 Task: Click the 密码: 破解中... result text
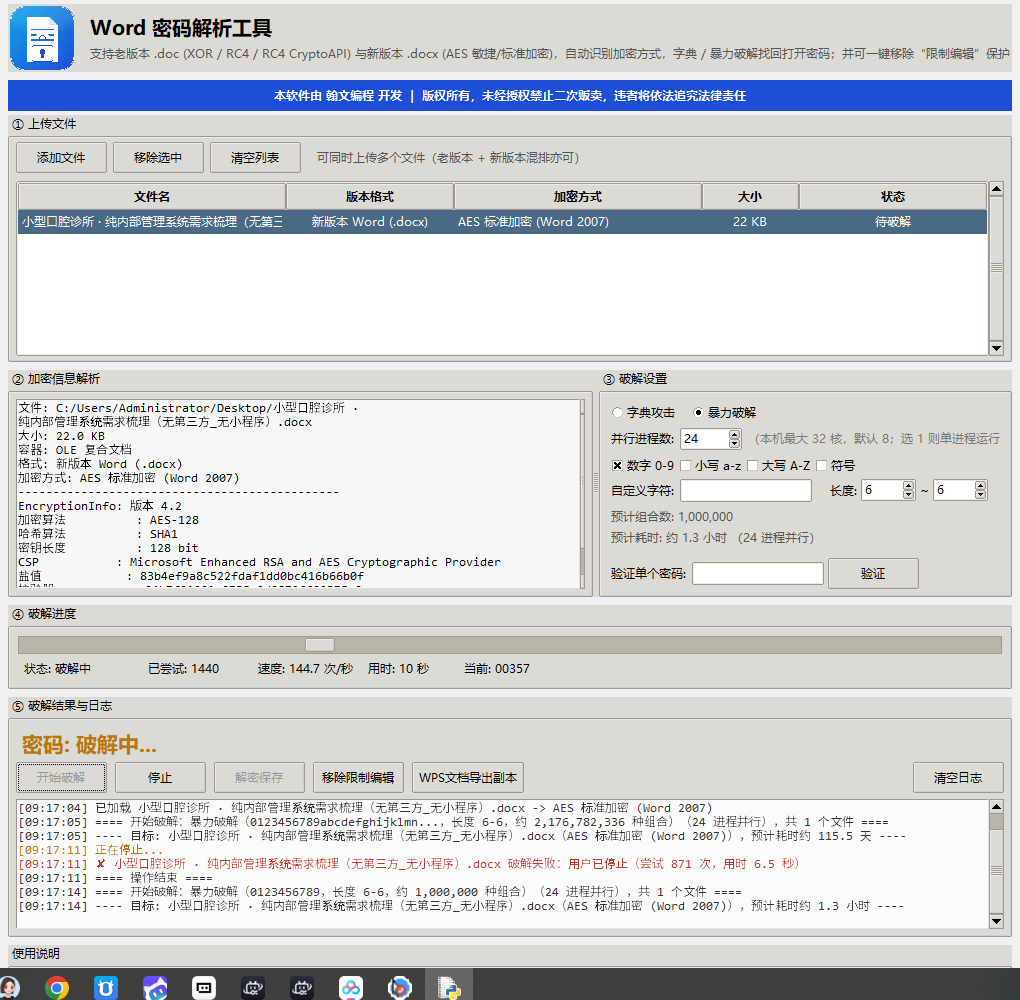(x=89, y=744)
